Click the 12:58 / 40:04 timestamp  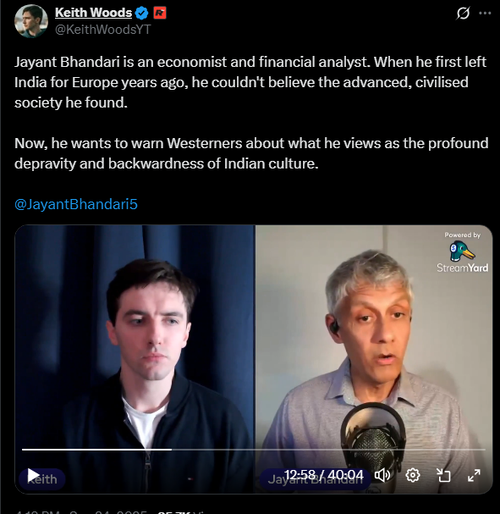pos(323,475)
